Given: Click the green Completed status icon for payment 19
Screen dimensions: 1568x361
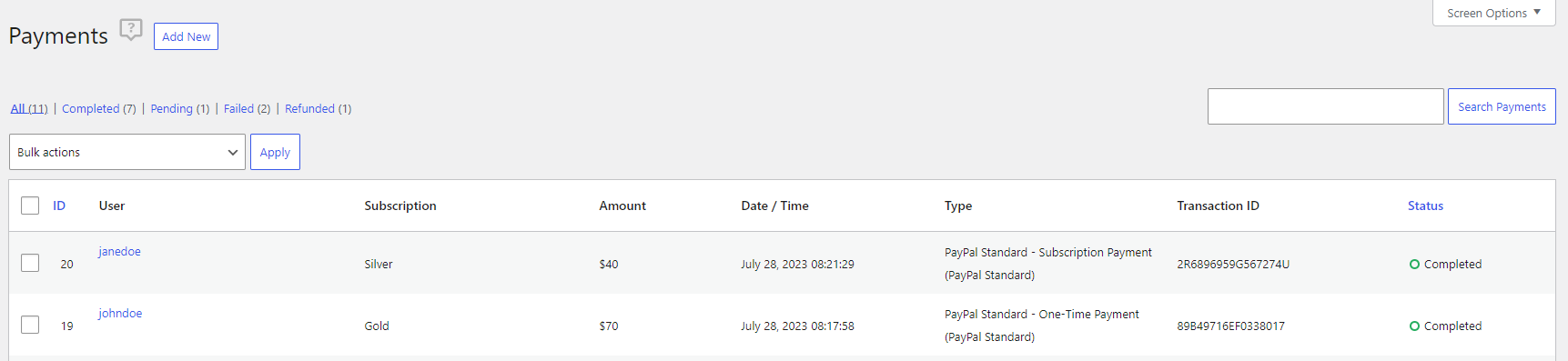Looking at the screenshot, I should pyautogui.click(x=1414, y=326).
